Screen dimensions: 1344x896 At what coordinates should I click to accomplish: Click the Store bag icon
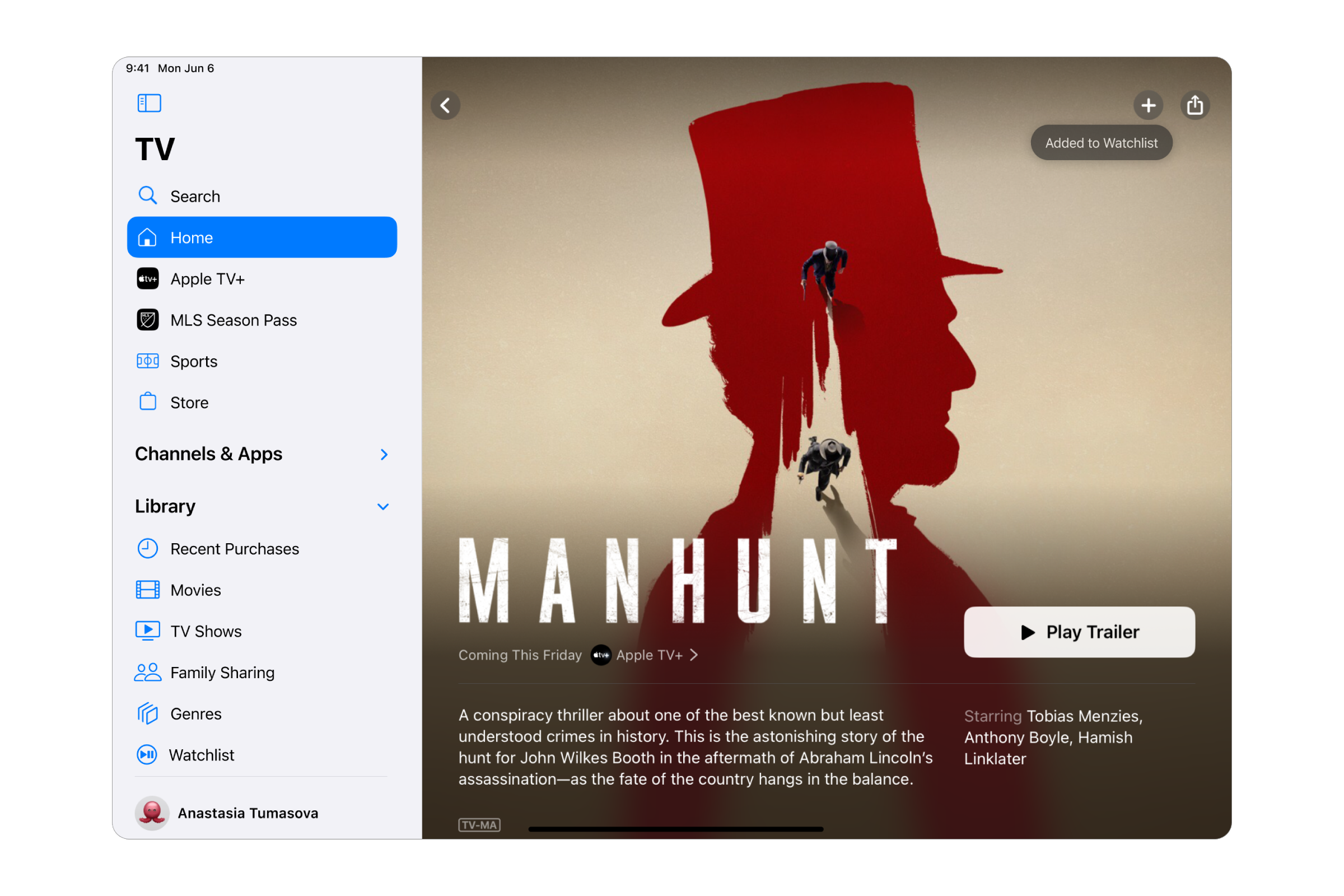pyautogui.click(x=148, y=402)
